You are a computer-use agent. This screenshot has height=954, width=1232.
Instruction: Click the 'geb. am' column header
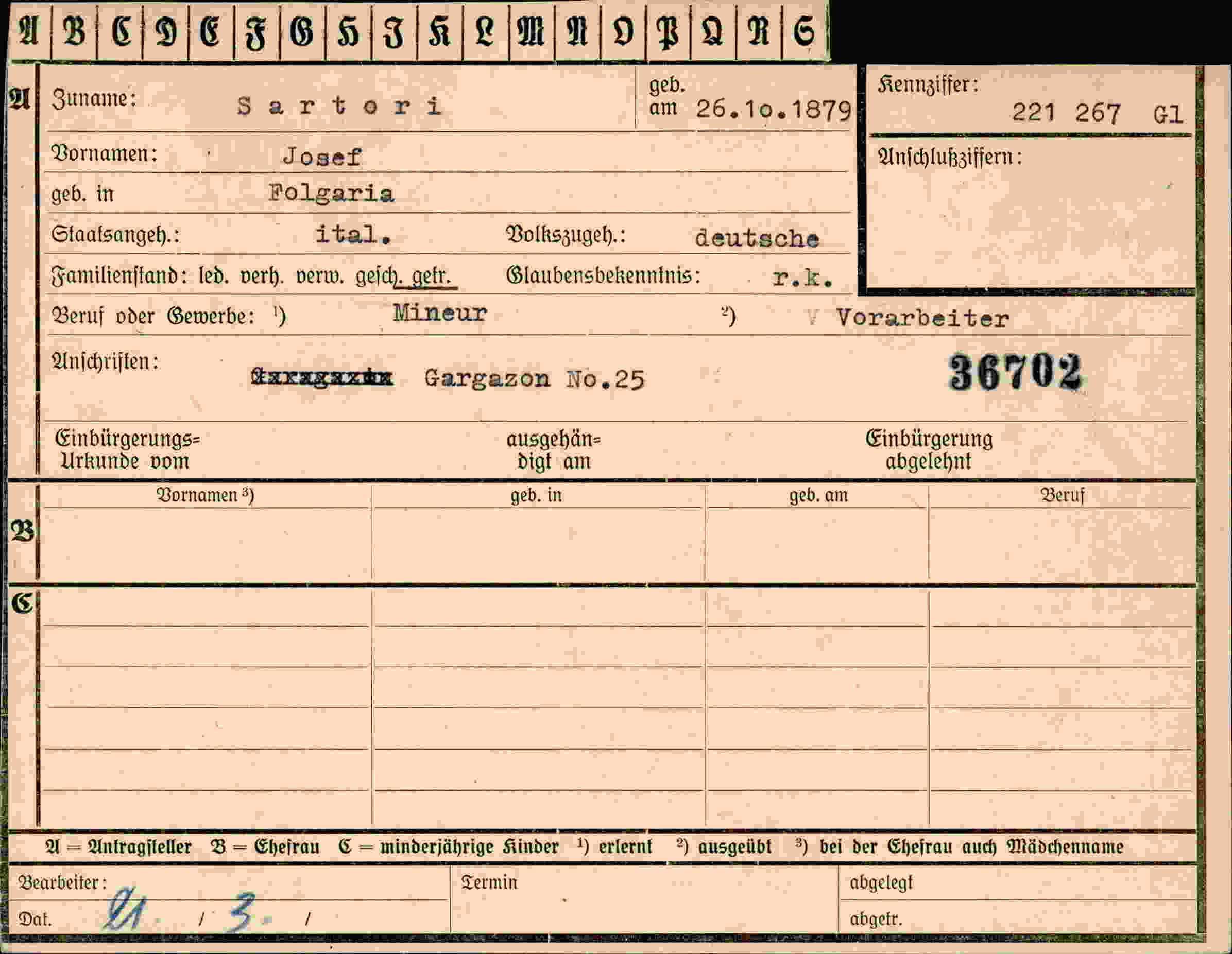(x=818, y=495)
